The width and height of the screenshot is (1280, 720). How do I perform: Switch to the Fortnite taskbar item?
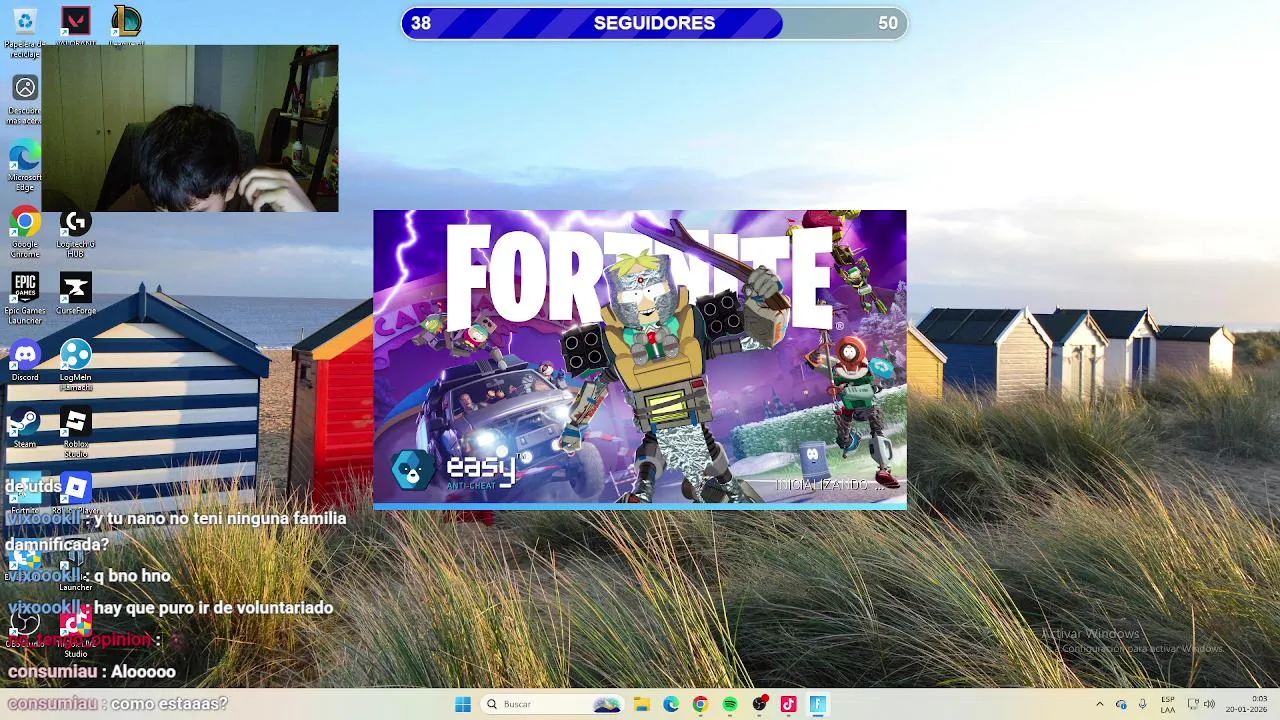[x=817, y=704]
